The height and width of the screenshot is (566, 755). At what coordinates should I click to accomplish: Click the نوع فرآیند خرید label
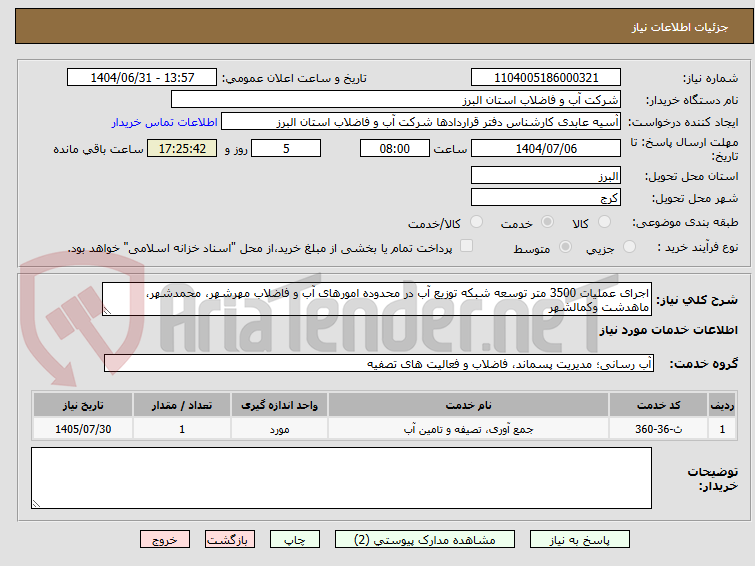click(698, 248)
